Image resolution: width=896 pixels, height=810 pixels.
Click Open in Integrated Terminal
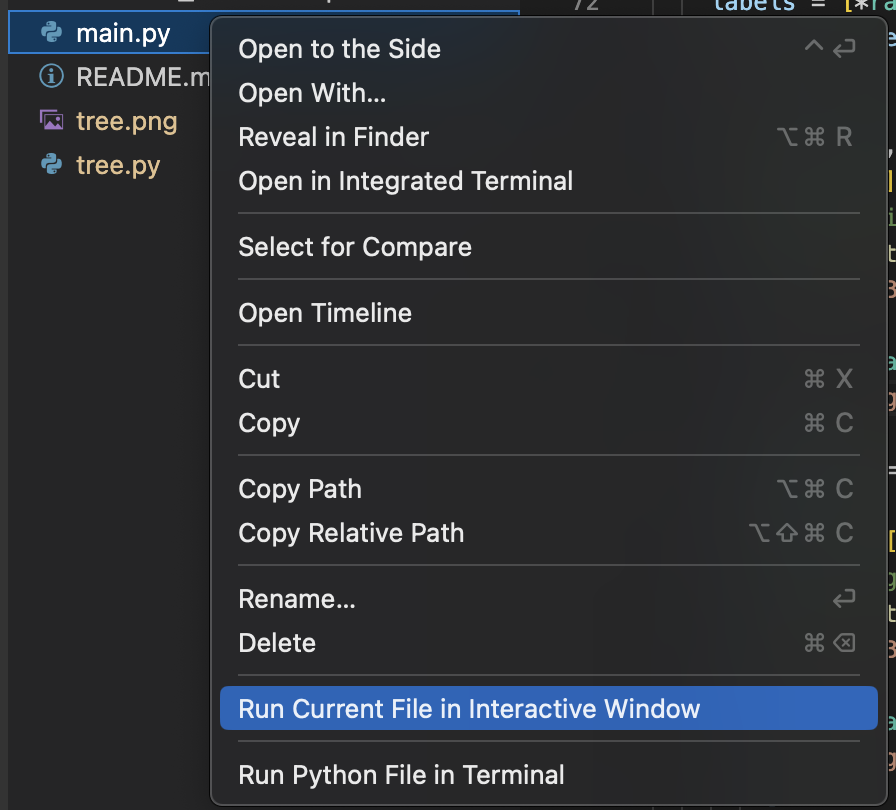[549, 181]
